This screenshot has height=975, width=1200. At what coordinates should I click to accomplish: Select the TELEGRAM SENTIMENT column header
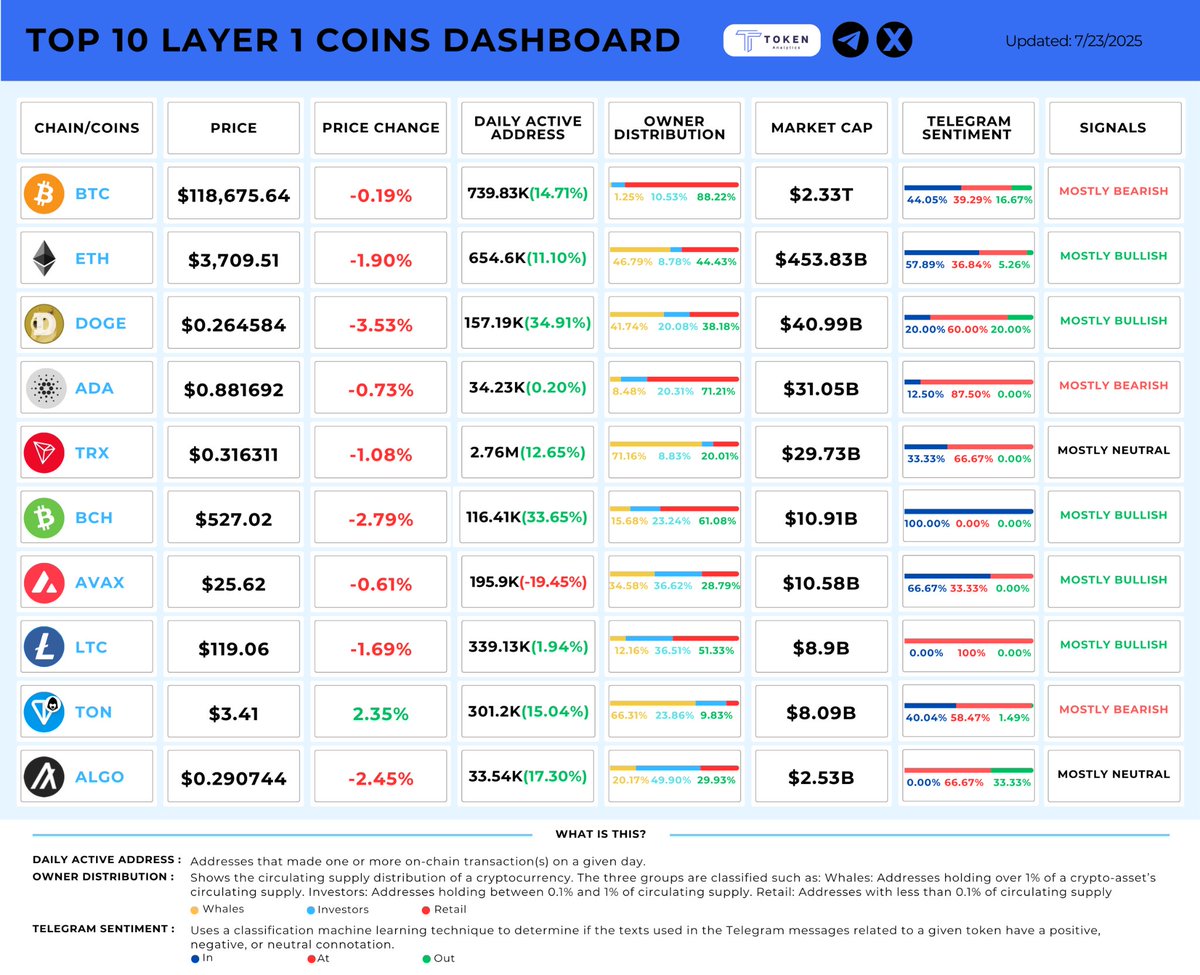click(x=968, y=127)
